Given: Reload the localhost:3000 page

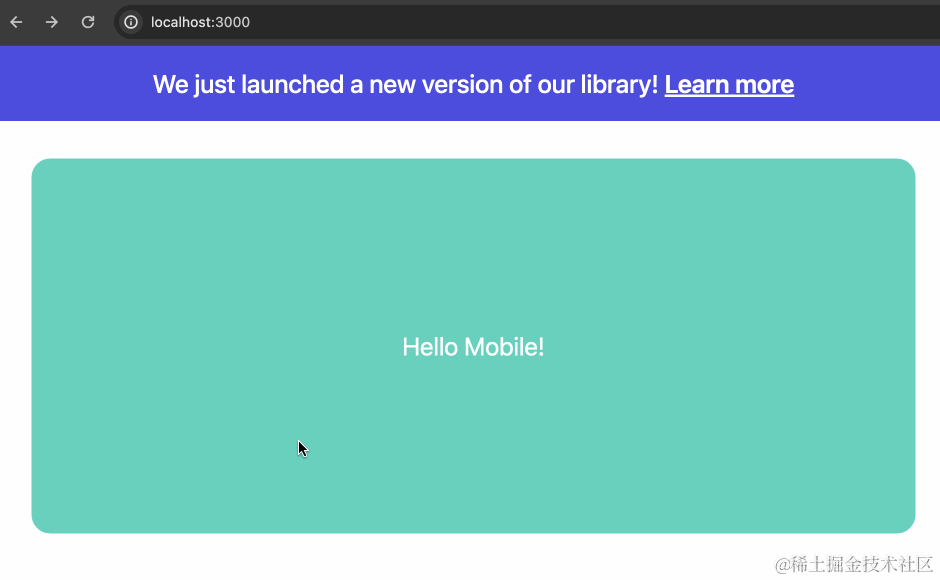Looking at the screenshot, I should click(88, 21).
